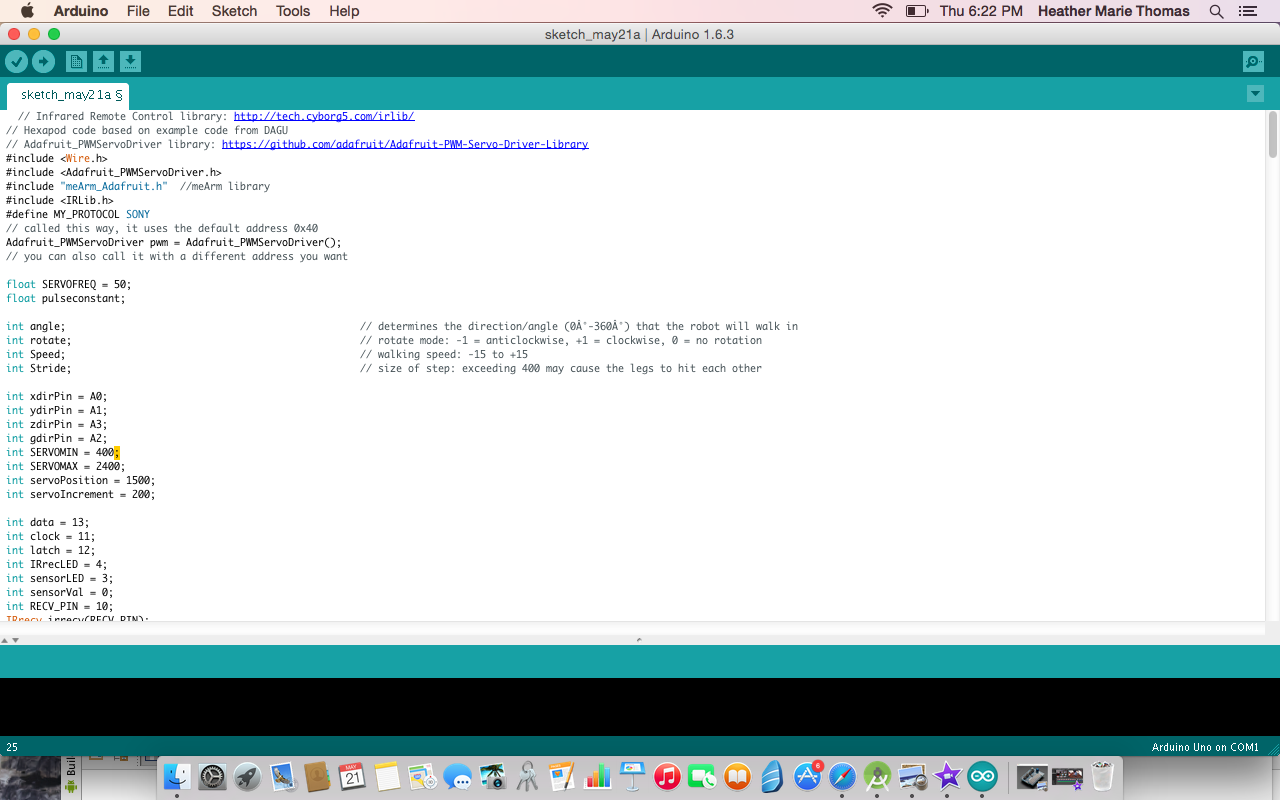
Task: Click the line 'int servoPosition = 1500;'
Action: (80, 480)
